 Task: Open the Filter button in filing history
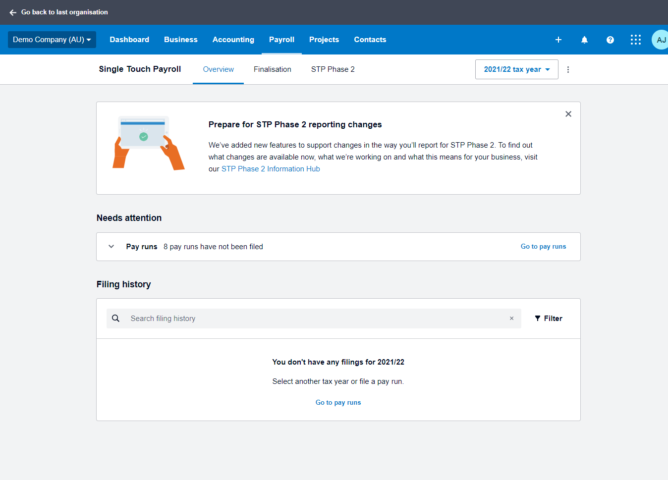tap(548, 318)
